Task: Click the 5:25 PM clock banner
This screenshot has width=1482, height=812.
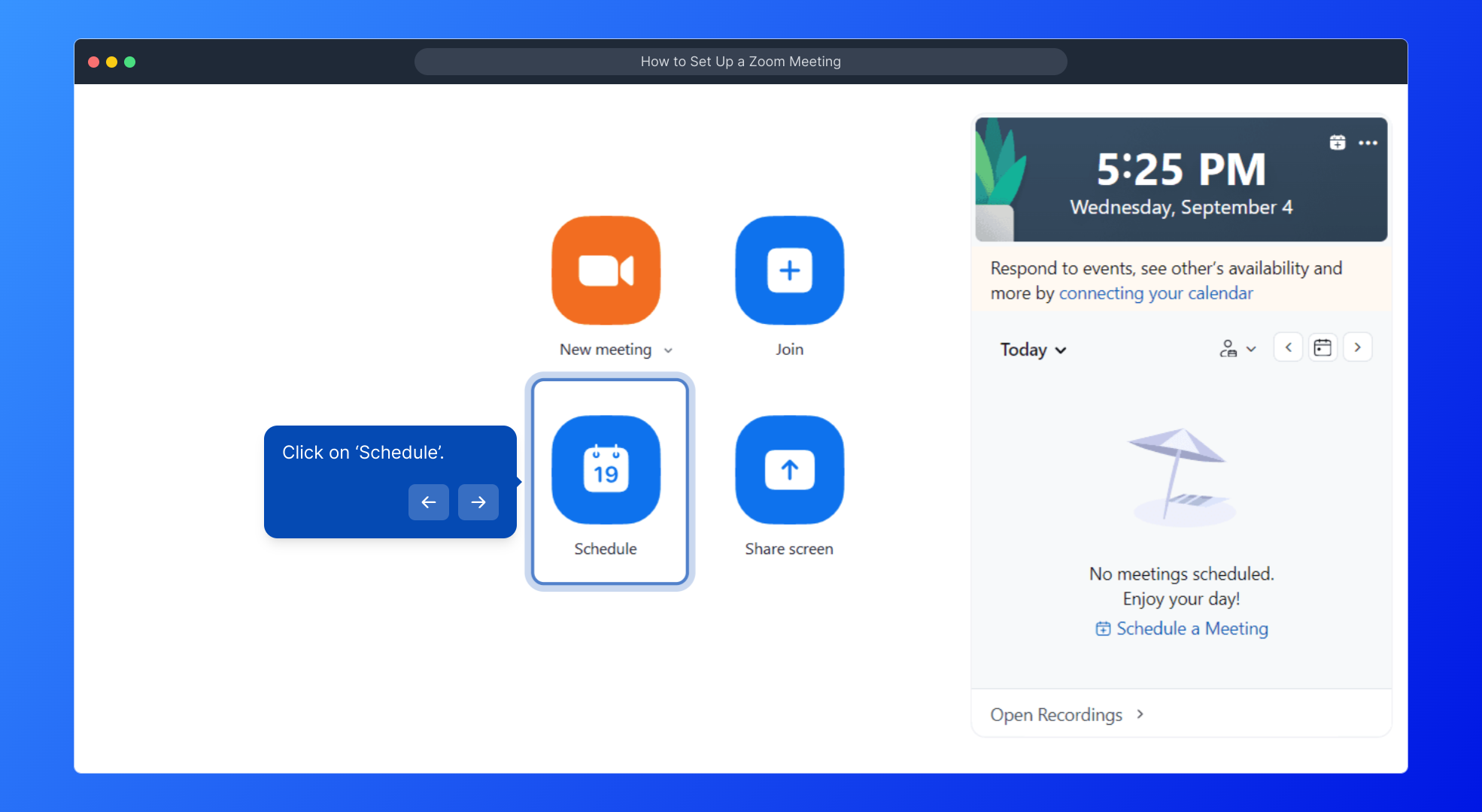Action: 1181,180
